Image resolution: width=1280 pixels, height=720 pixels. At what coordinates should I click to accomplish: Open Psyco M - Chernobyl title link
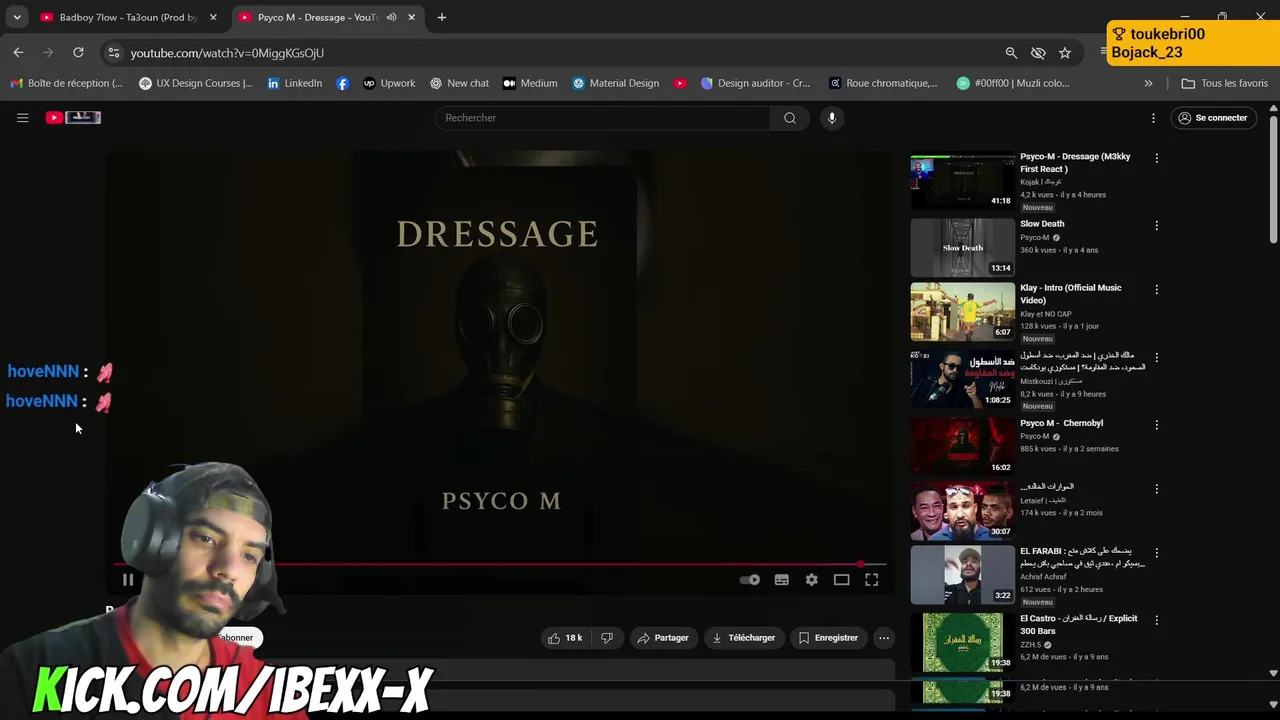point(1061,423)
